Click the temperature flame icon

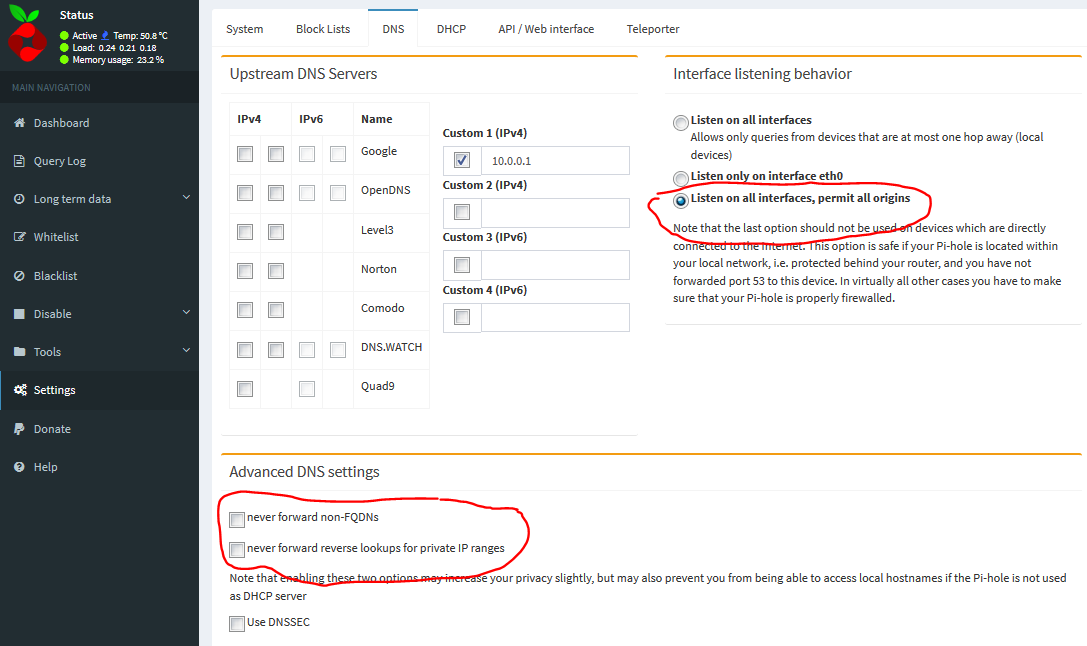pos(105,35)
